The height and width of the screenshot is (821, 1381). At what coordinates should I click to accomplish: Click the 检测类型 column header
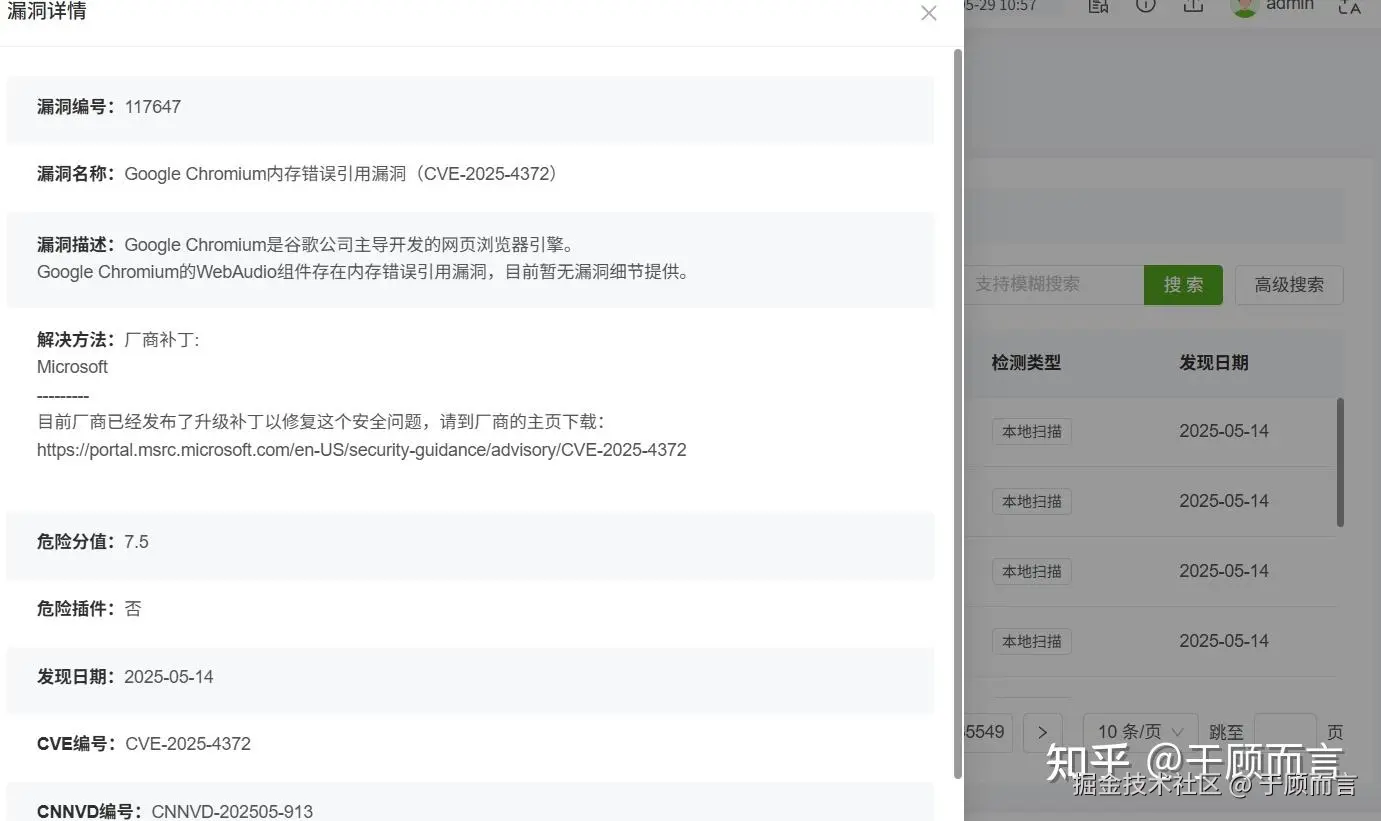tap(1026, 363)
